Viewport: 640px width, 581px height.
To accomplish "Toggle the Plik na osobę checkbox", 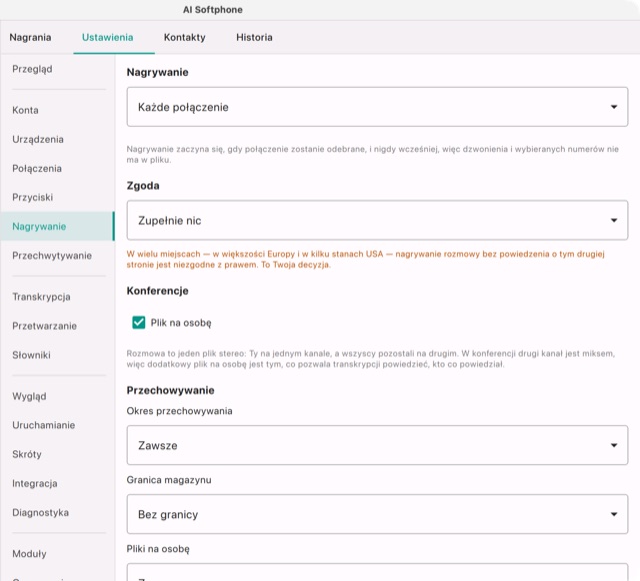I will 139,323.
